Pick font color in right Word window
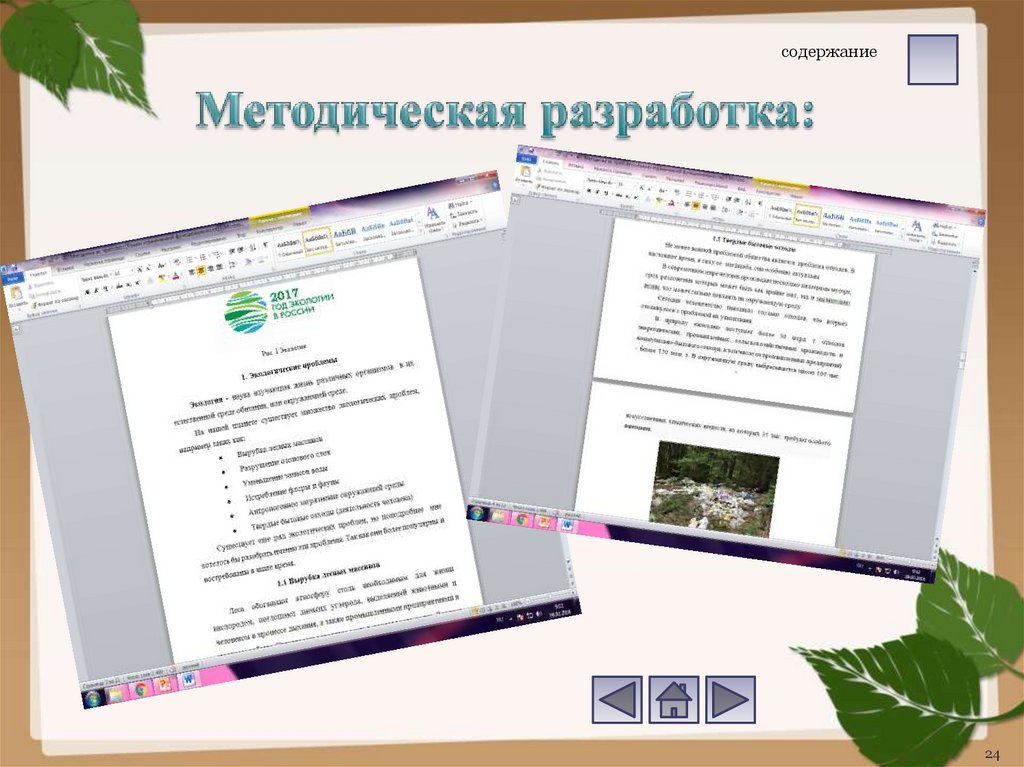The height and width of the screenshot is (767, 1024). pyautogui.click(x=672, y=203)
